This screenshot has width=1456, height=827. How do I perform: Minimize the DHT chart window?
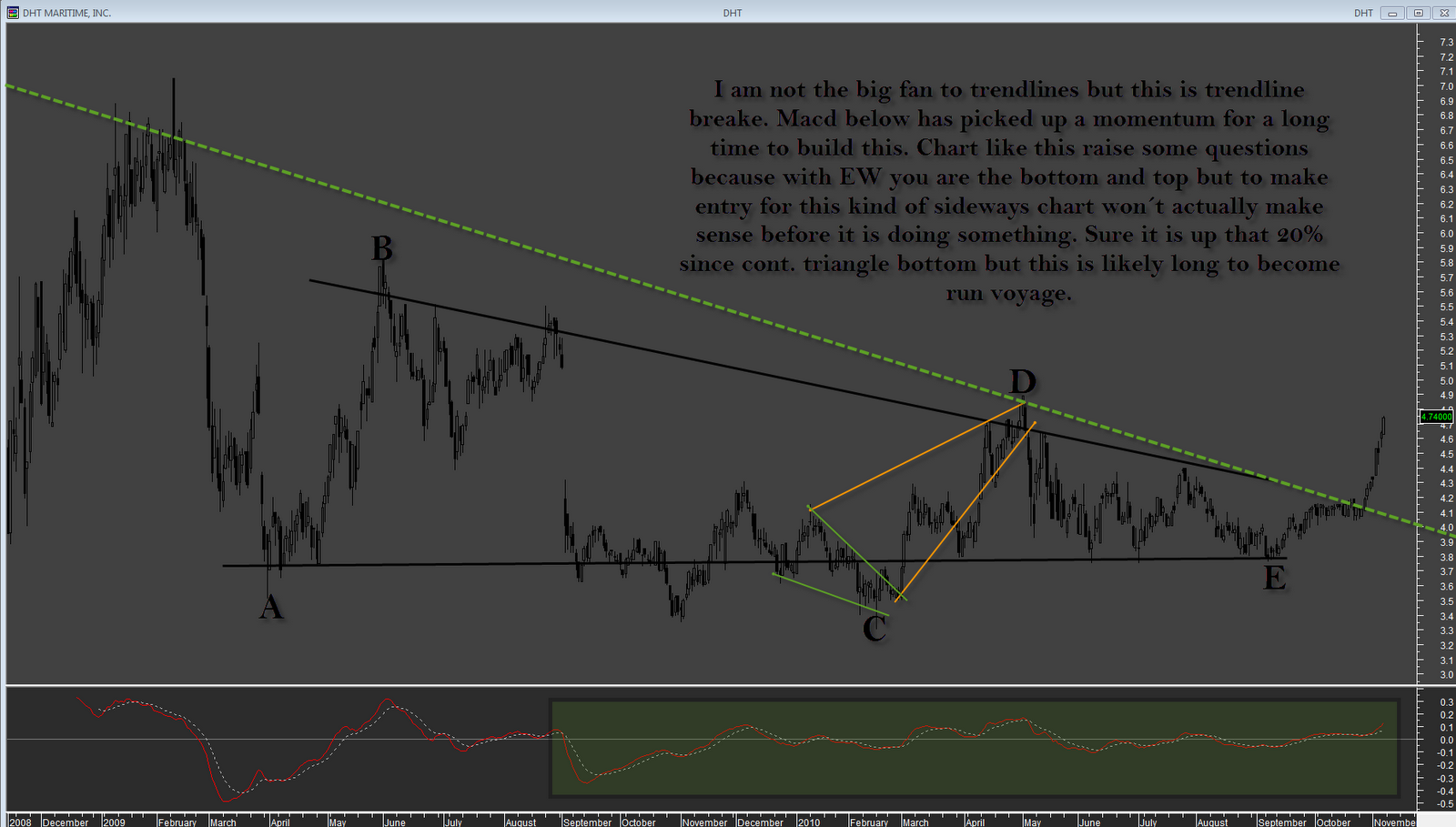pyautogui.click(x=1392, y=13)
